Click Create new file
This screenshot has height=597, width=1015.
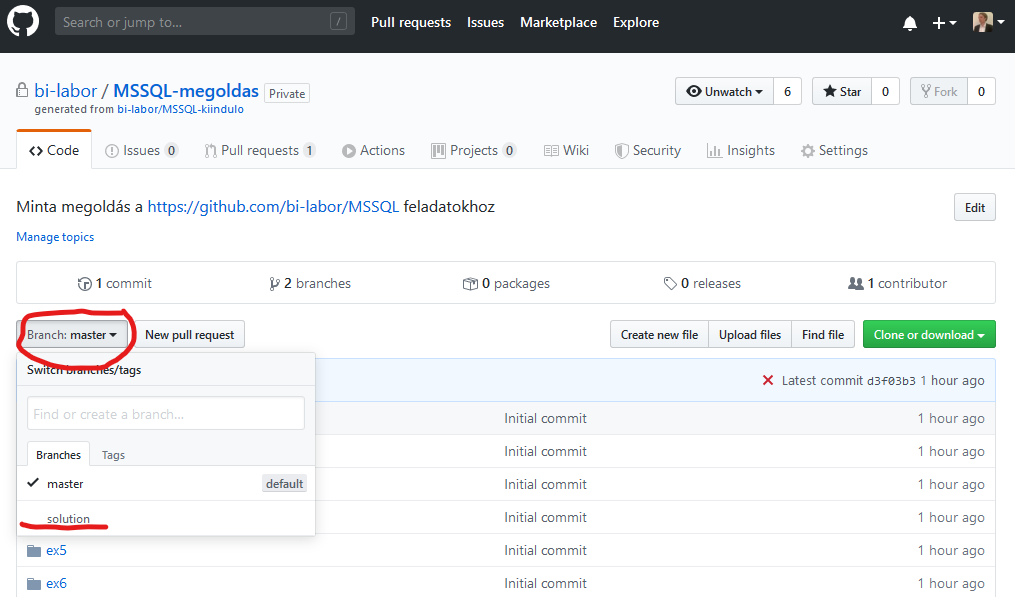coord(659,335)
